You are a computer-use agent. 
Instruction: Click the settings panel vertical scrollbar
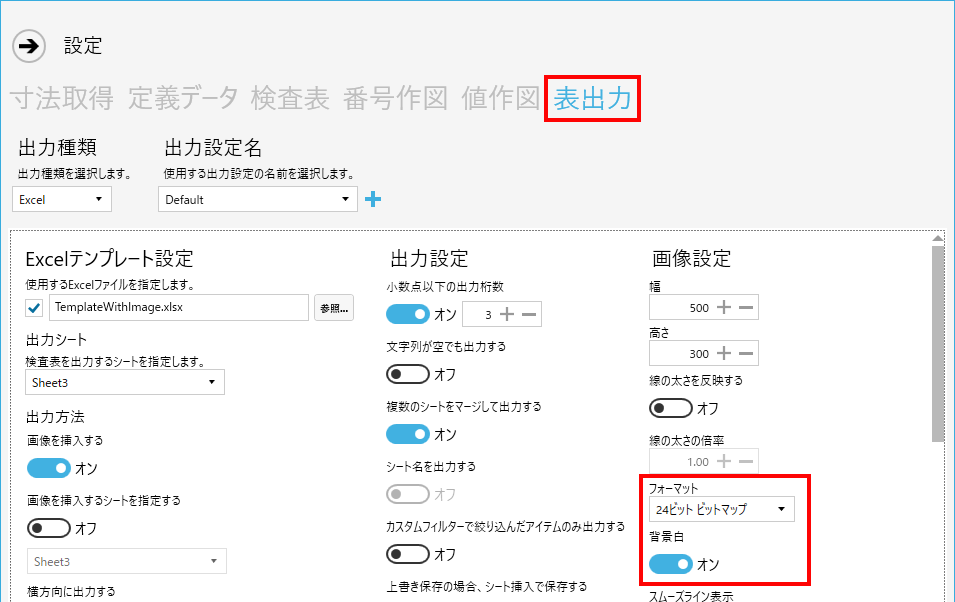(937, 340)
